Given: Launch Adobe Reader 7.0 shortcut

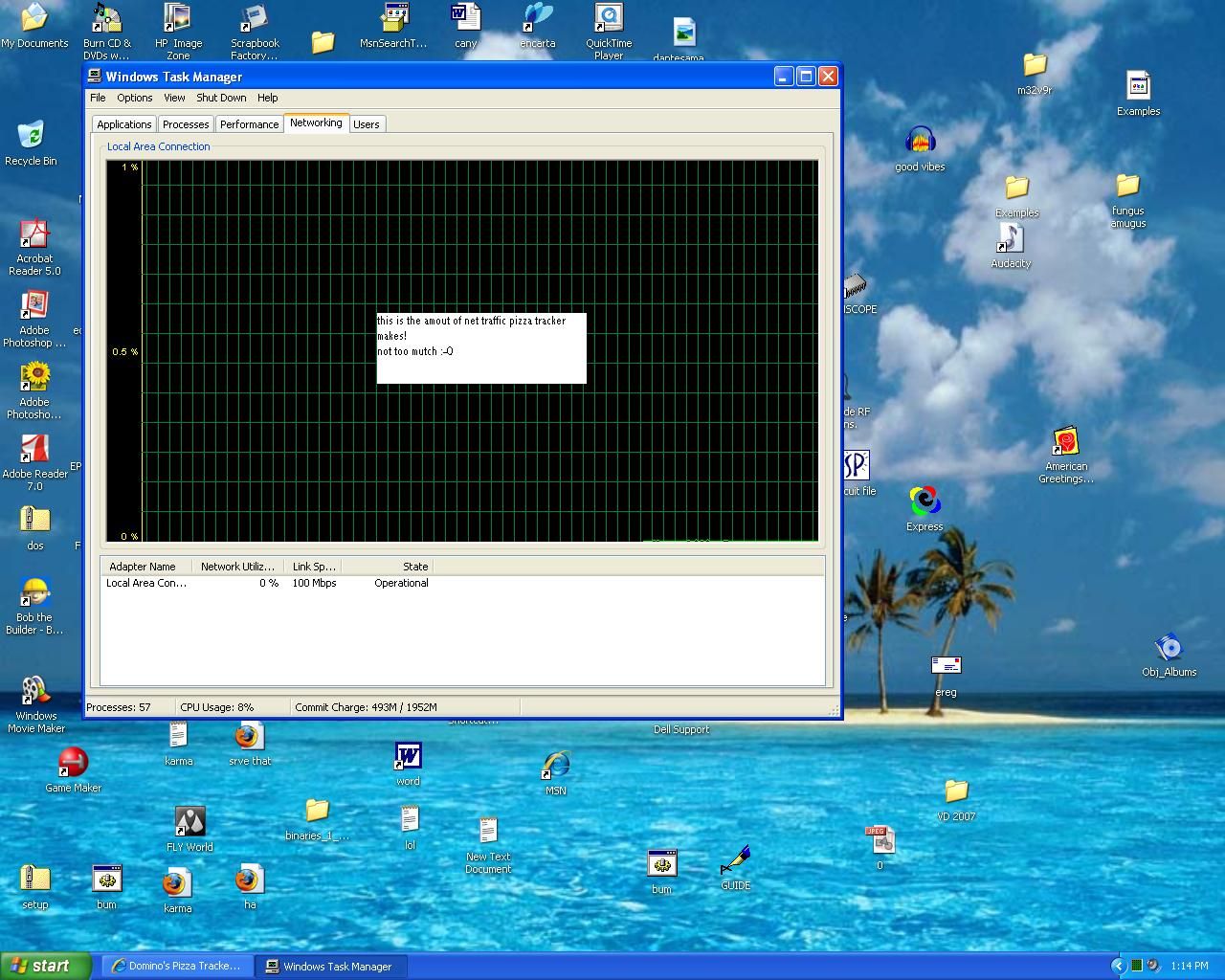Looking at the screenshot, I should tap(34, 462).
